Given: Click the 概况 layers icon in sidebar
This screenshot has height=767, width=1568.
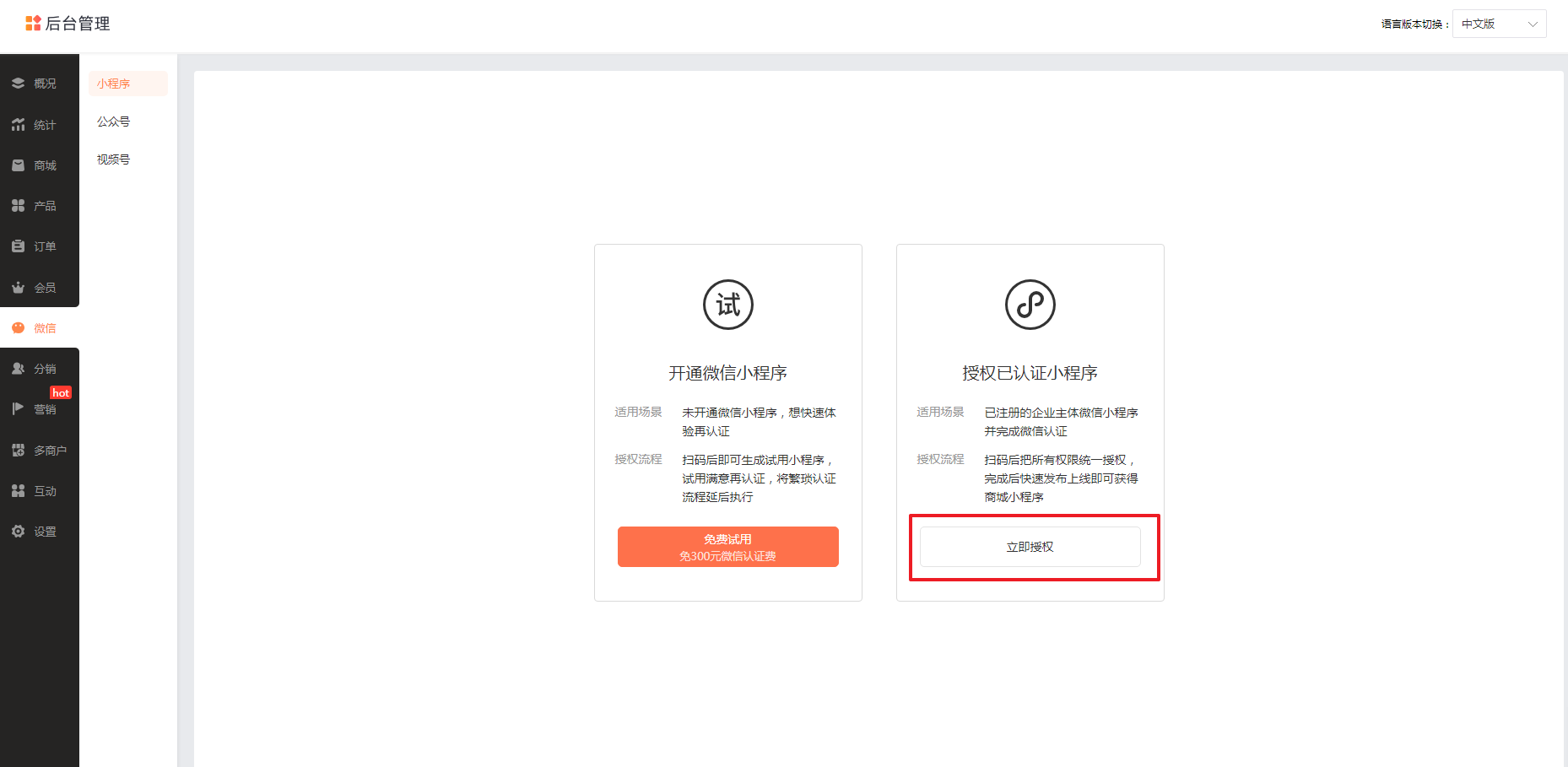Looking at the screenshot, I should tap(18, 84).
